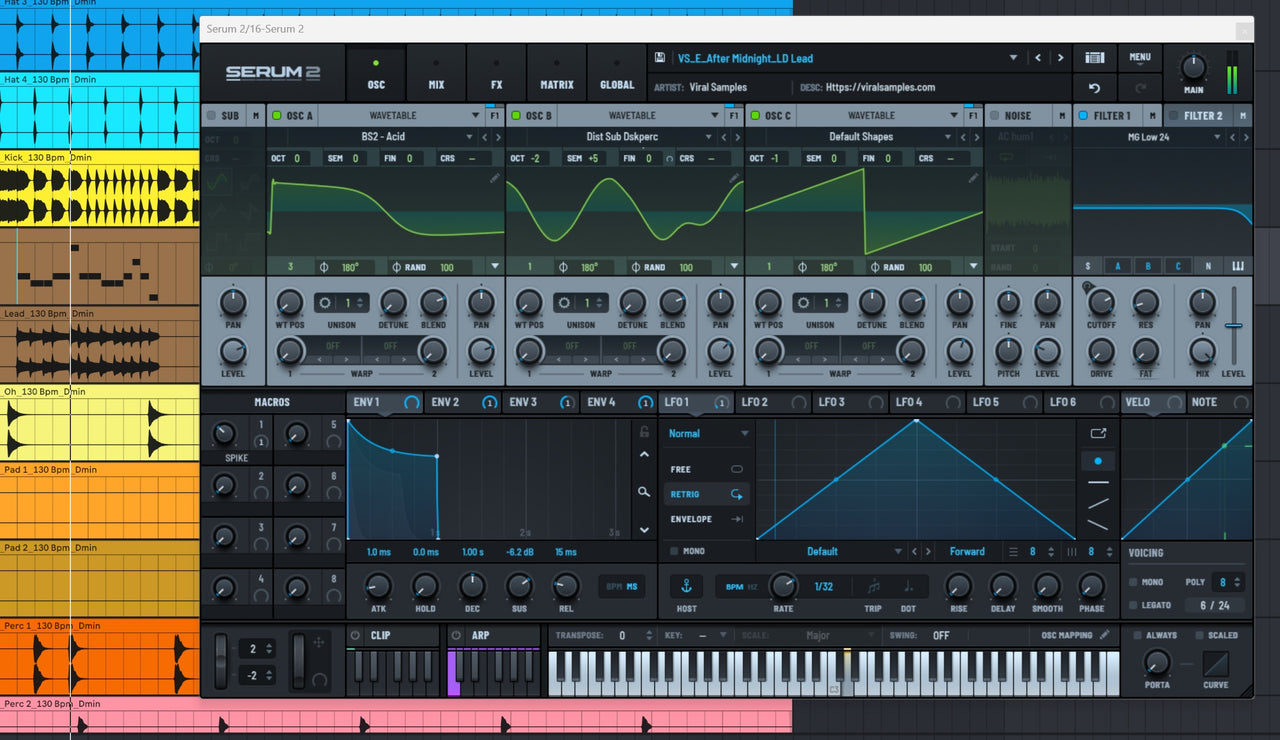Open the MENU button
The width and height of the screenshot is (1280, 740).
[x=1140, y=58]
